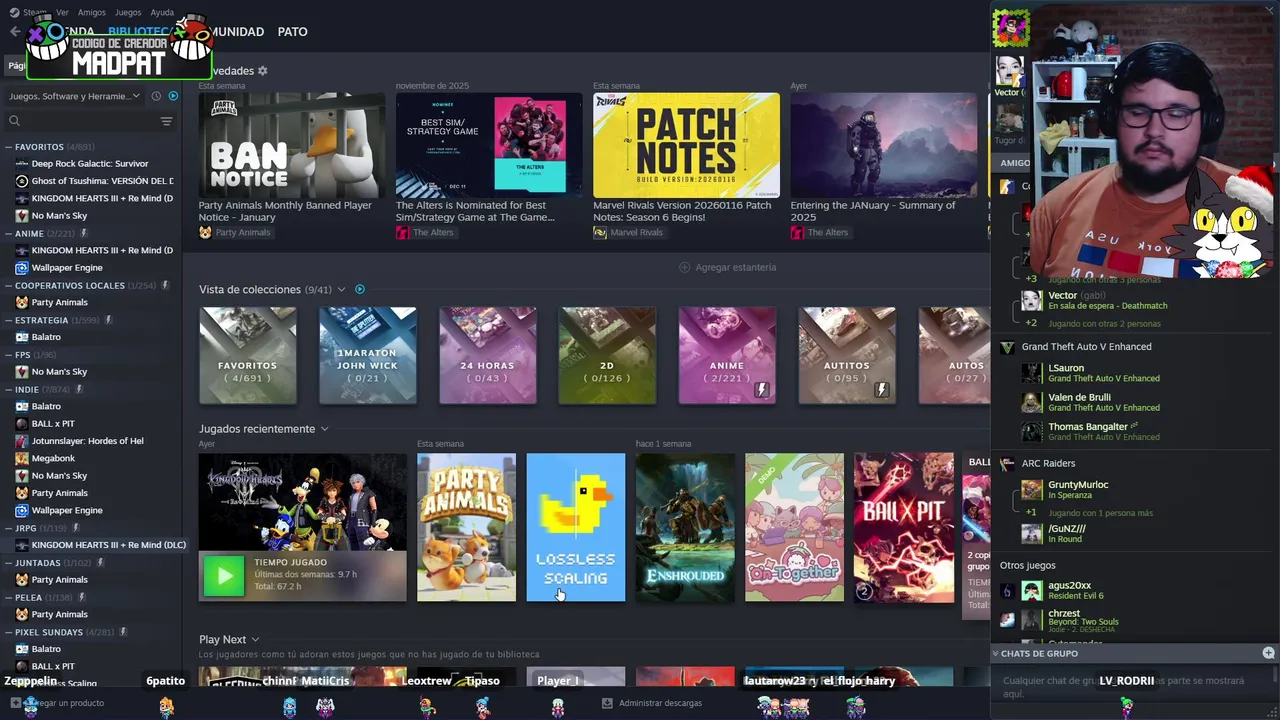The image size is (1280, 720).
Task: Open the Amigos menu
Action: (x=92, y=13)
